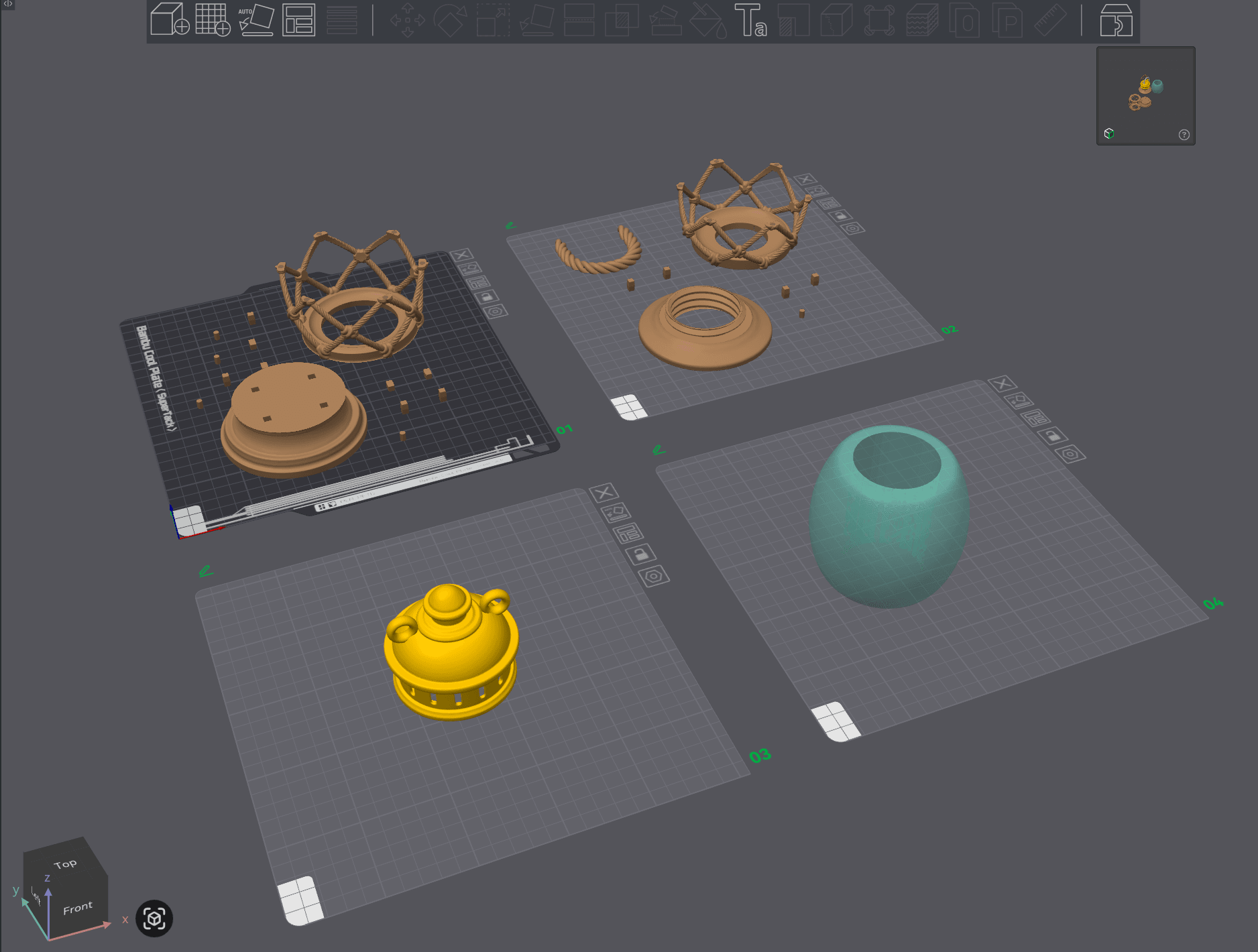Screen dimensions: 1258x952
Task: Open the variable layer height lines icon
Action: coord(342,19)
